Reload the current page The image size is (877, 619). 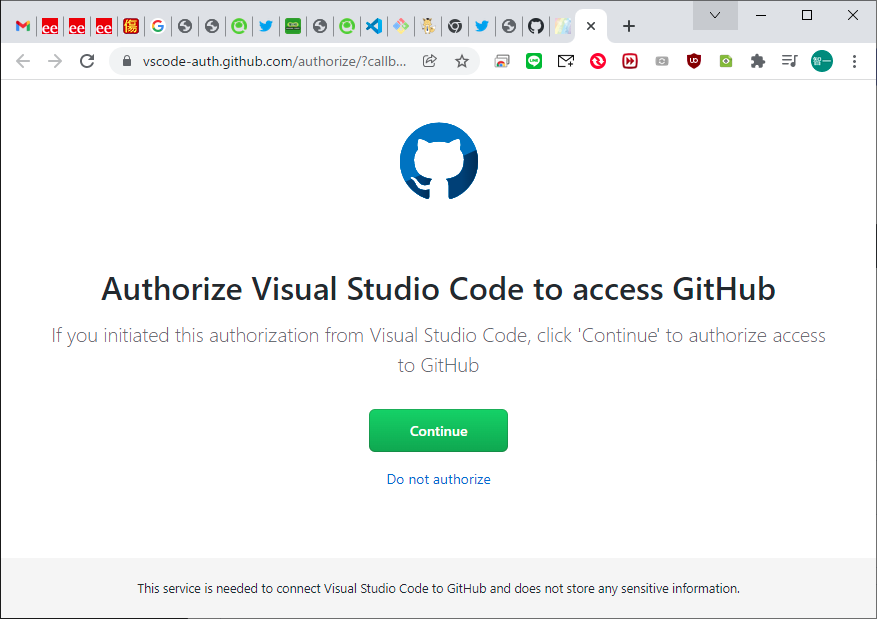[x=87, y=61]
